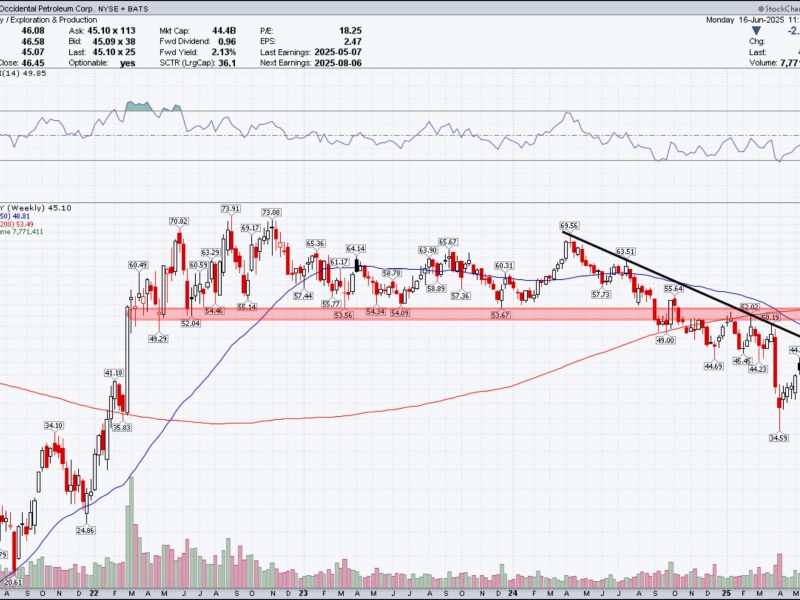Click the 35.83 price label
The image size is (800, 600).
click(x=121, y=428)
